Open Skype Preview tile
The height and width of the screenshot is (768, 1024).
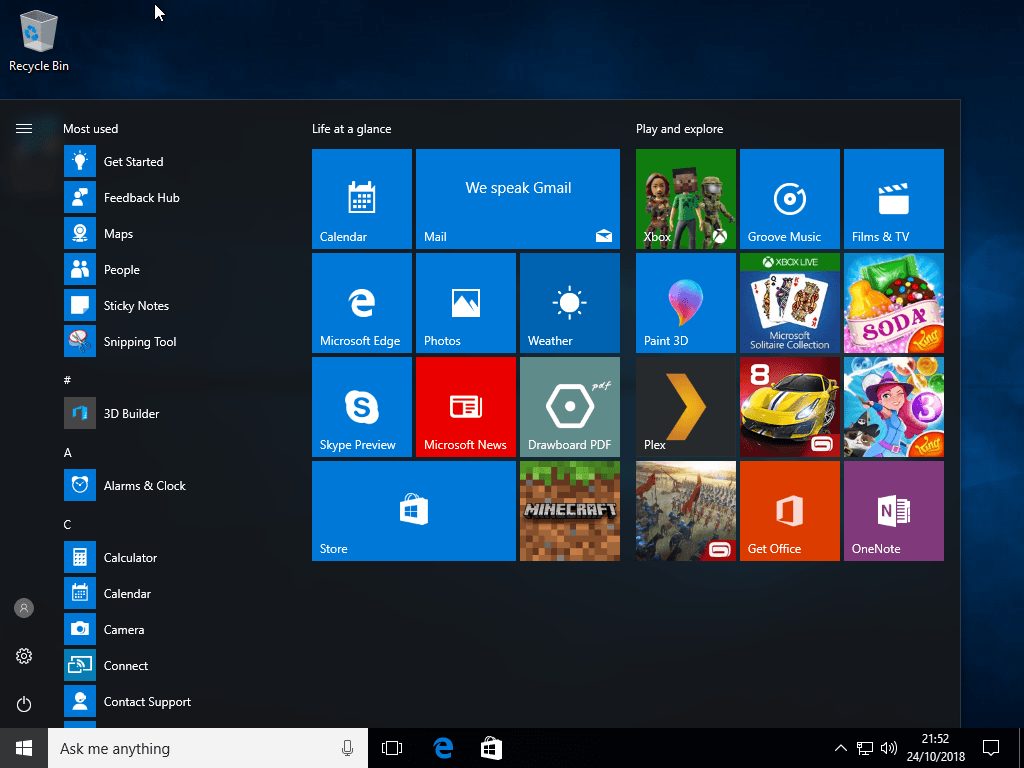point(361,407)
